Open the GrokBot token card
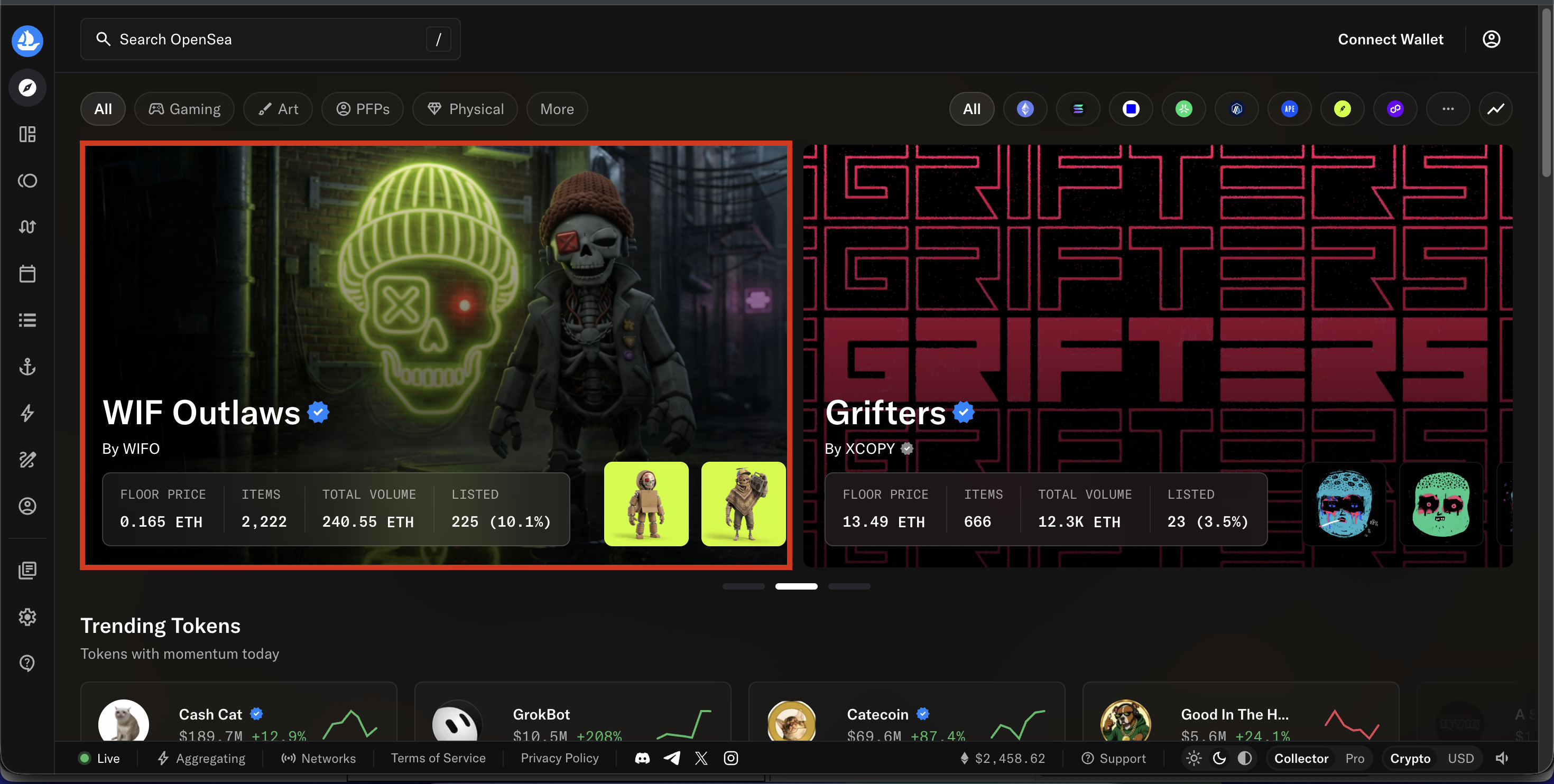Screen dimensions: 1554x784 point(572,712)
